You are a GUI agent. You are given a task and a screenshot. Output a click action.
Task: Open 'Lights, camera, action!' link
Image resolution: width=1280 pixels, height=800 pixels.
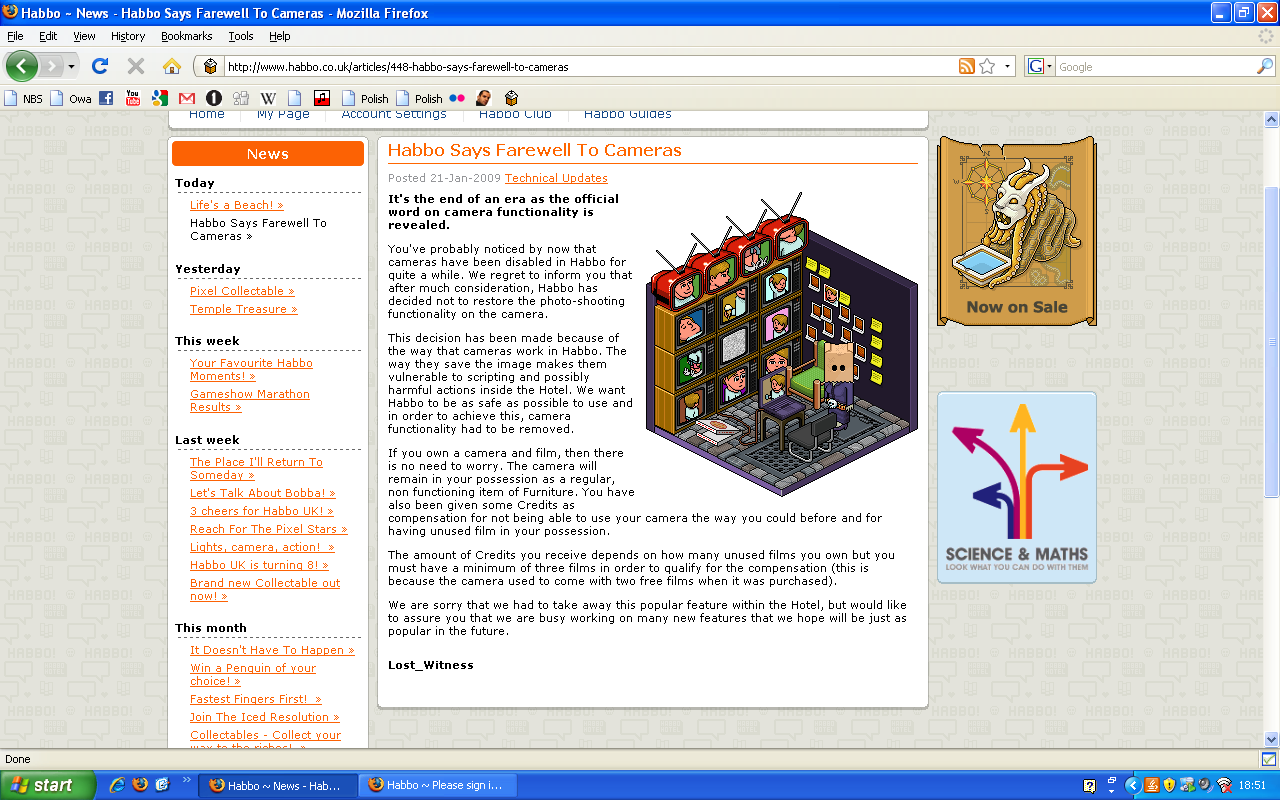262,547
